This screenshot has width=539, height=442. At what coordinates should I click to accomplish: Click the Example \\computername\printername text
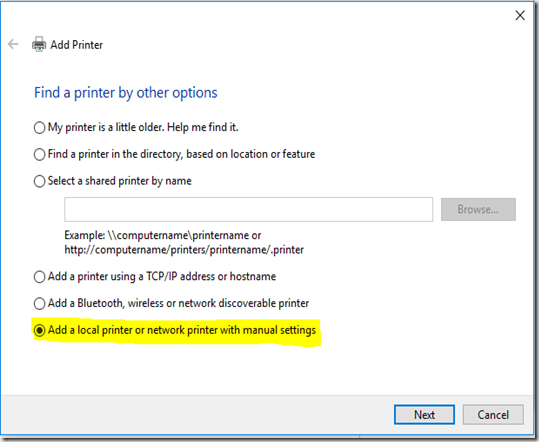(x=163, y=235)
